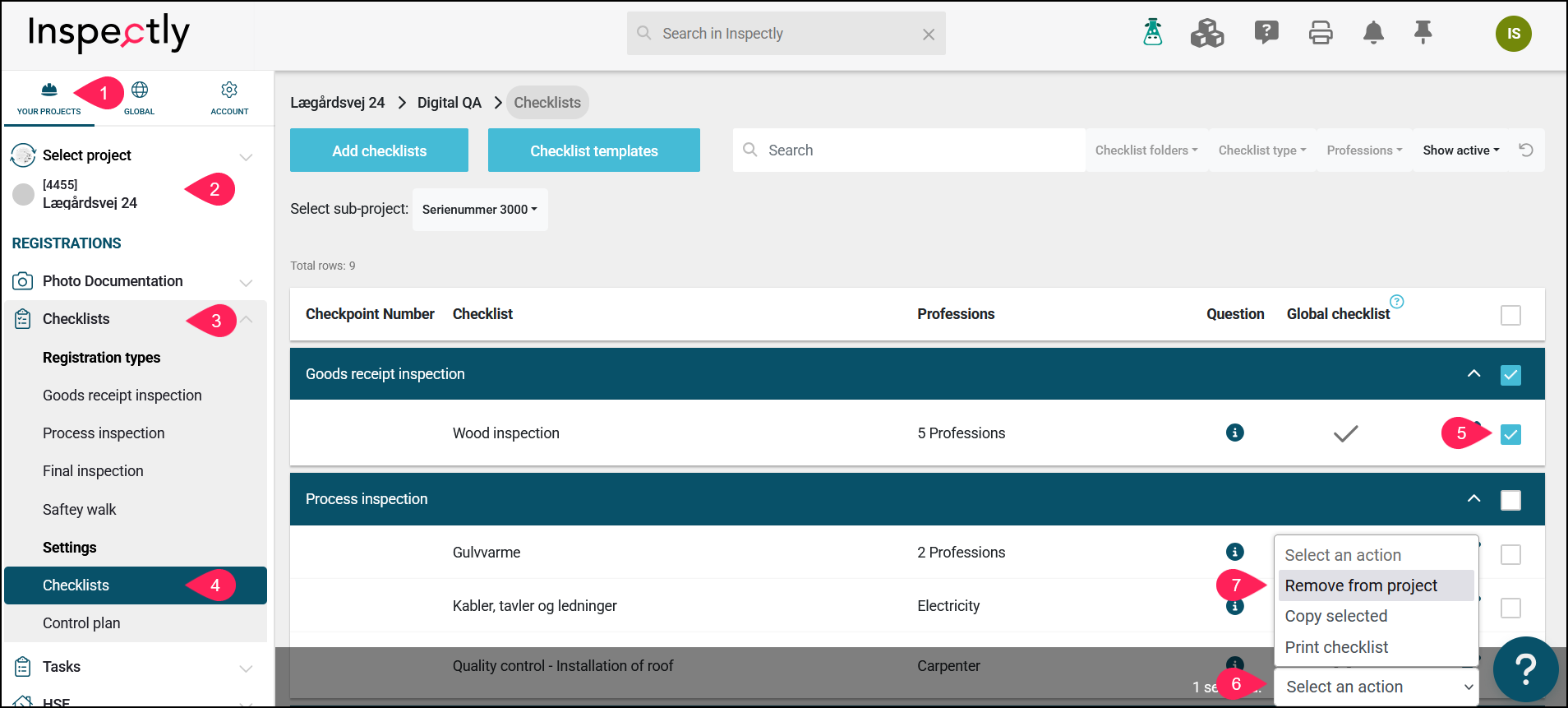Choose Print checklist action
This screenshot has height=708, width=1568.
pyautogui.click(x=1376, y=647)
